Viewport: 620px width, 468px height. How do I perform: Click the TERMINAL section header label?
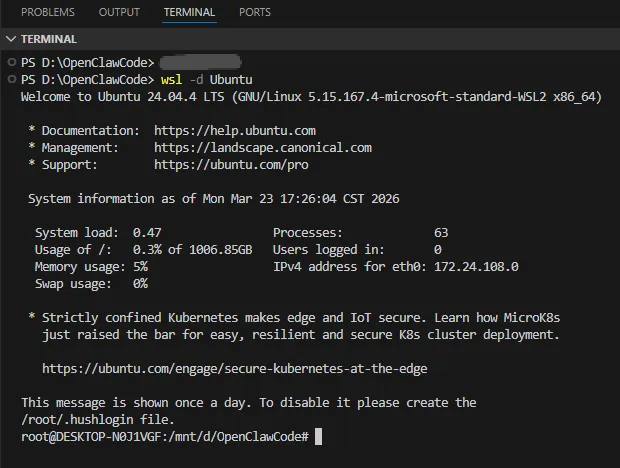pyautogui.click(x=49, y=39)
